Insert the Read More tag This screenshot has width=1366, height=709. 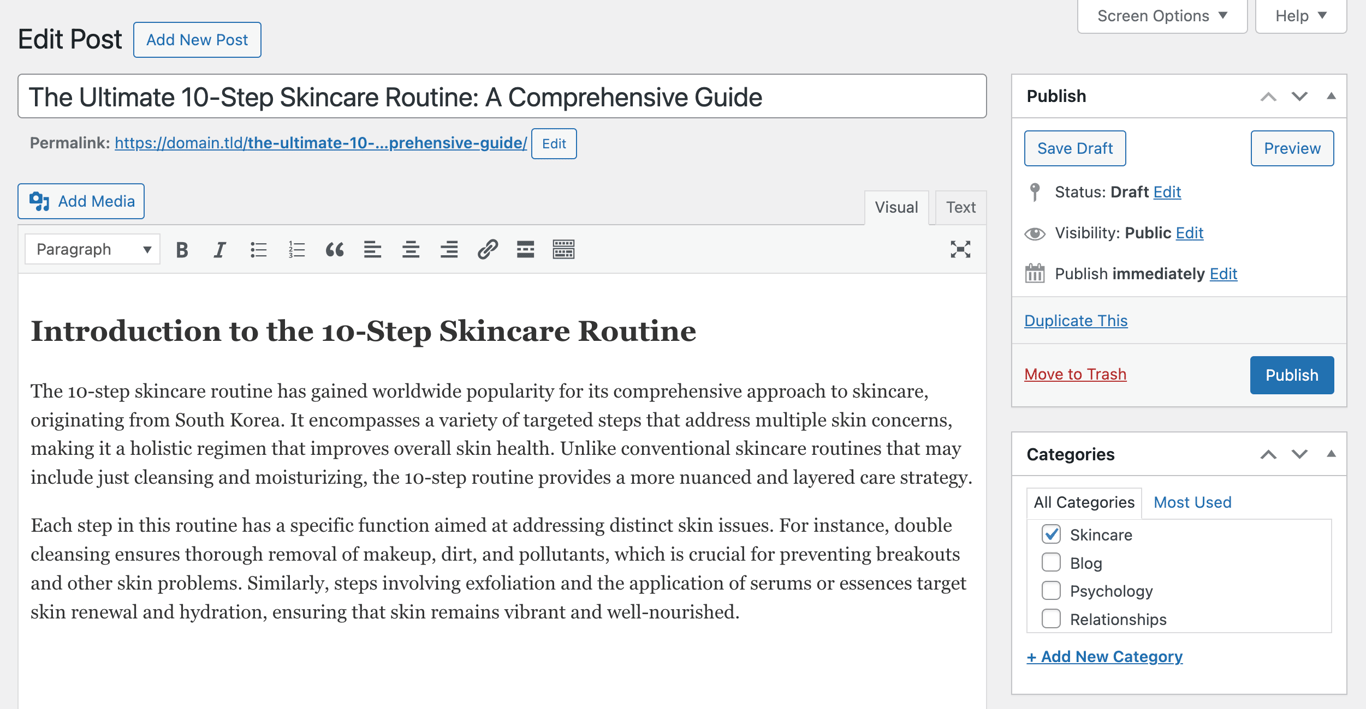pos(525,249)
